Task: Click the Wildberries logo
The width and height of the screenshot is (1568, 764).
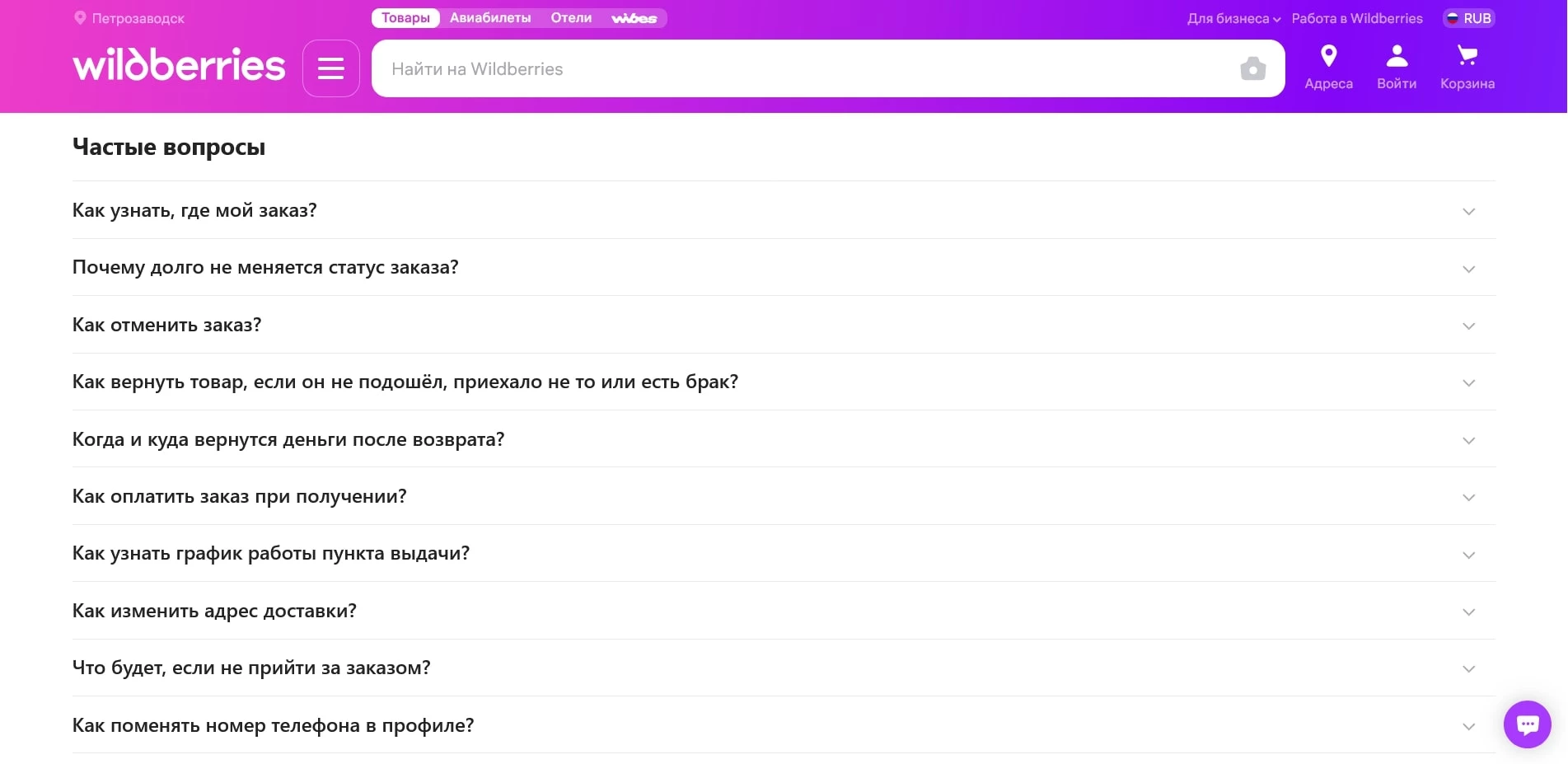Action: 179,65
